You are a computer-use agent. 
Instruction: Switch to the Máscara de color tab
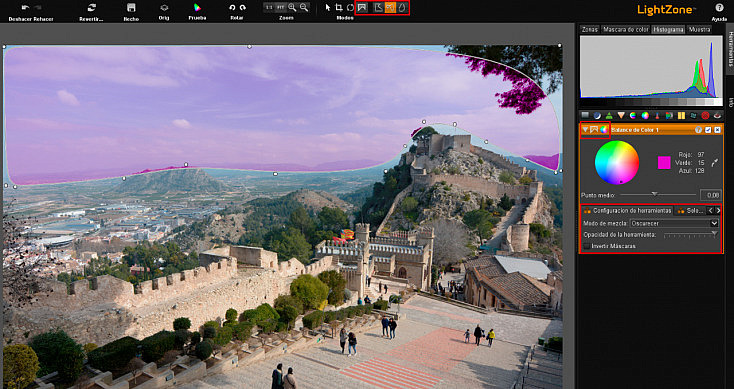pyautogui.click(x=625, y=29)
